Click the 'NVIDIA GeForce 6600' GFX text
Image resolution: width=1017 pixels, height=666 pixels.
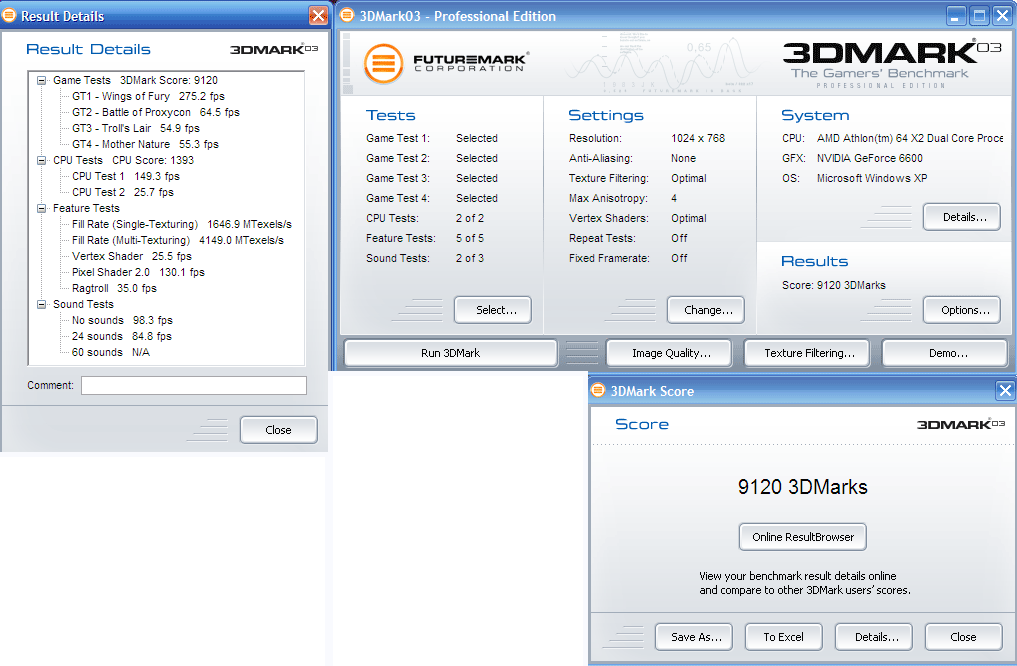(x=870, y=158)
